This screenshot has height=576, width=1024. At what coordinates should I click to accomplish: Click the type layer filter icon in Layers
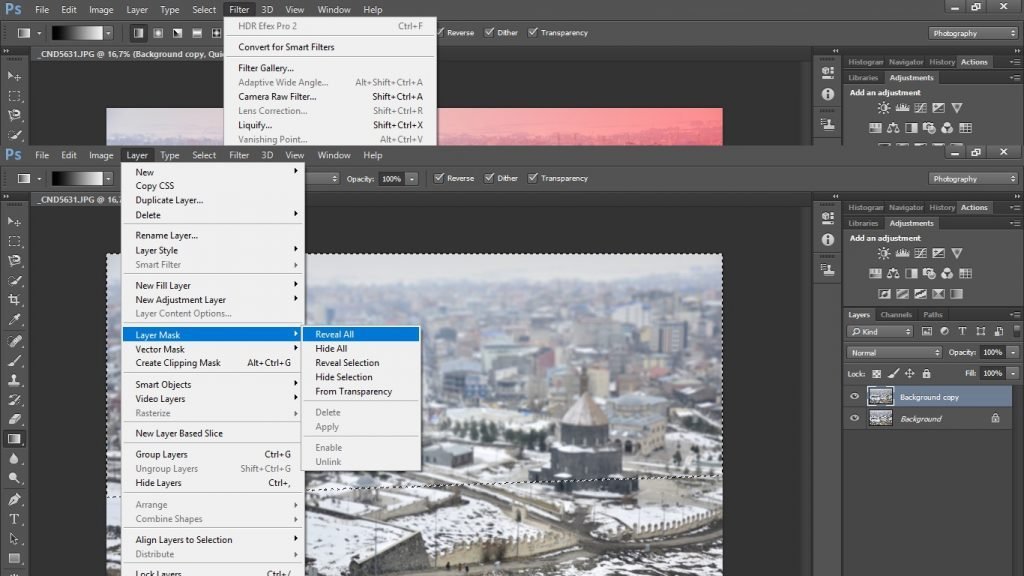[960, 331]
